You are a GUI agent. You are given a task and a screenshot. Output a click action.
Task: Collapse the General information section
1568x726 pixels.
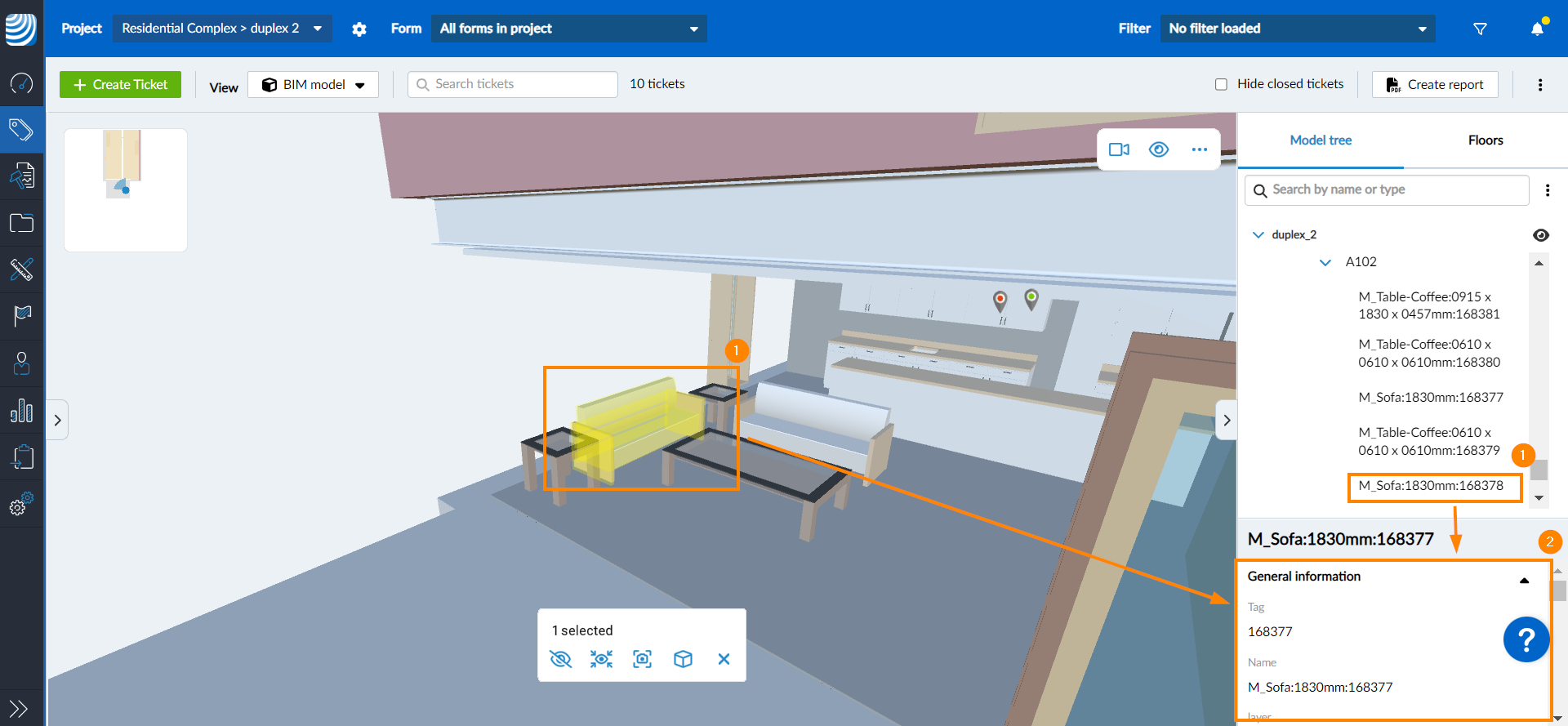[1524, 580]
